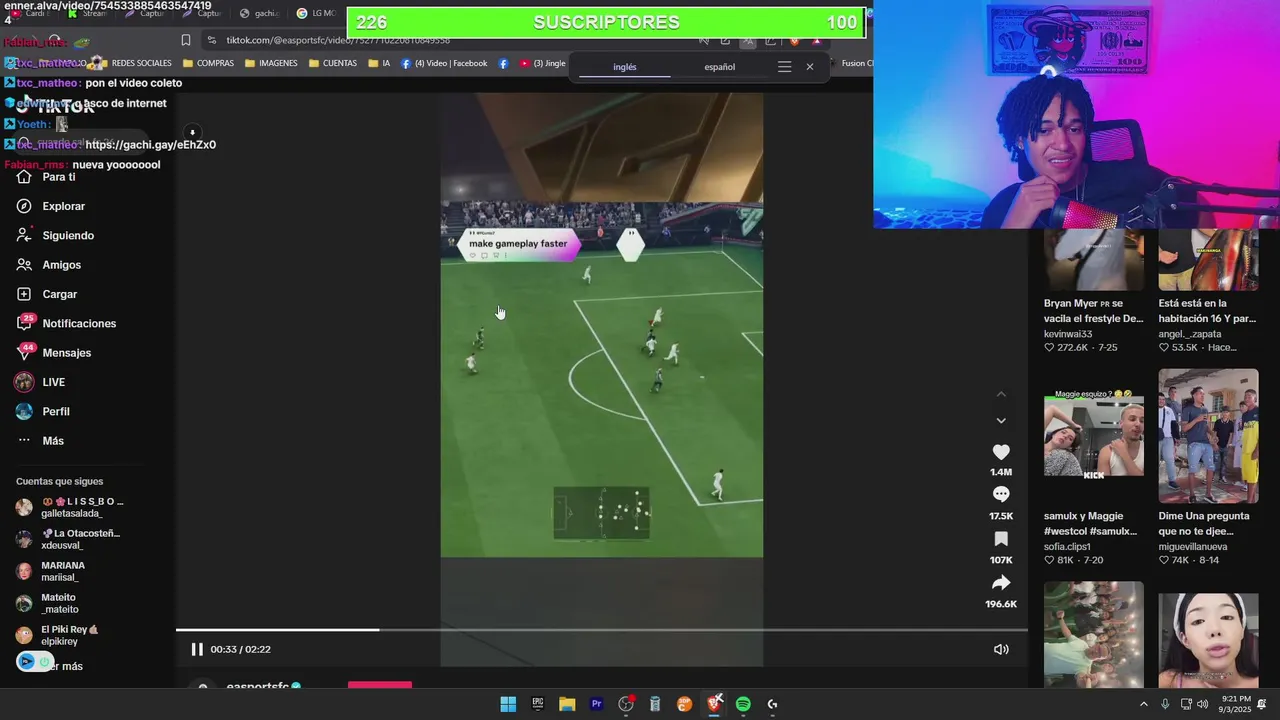Seek on the video progress bar

tap(601, 630)
